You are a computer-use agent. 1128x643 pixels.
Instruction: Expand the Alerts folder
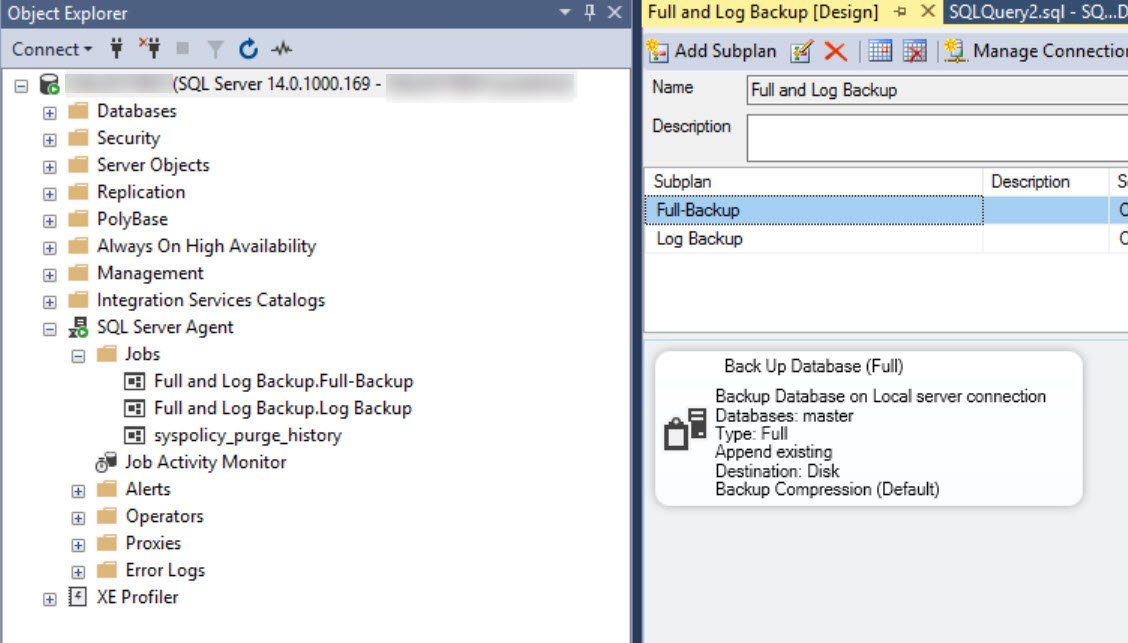tap(78, 491)
